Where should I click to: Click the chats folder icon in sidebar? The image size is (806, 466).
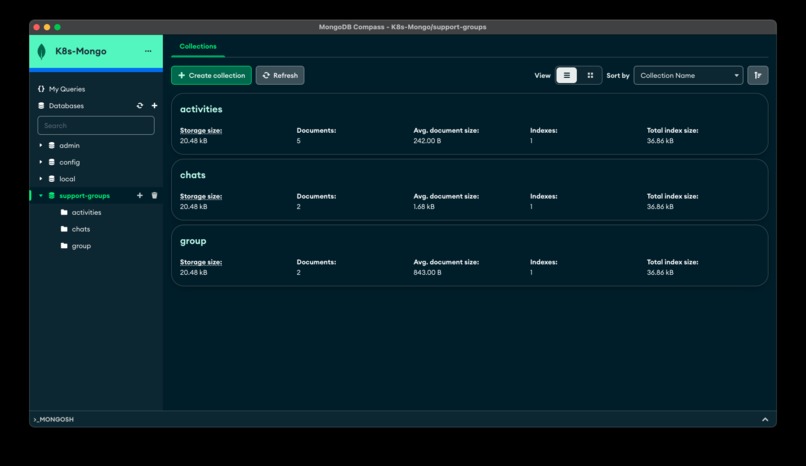pos(64,229)
